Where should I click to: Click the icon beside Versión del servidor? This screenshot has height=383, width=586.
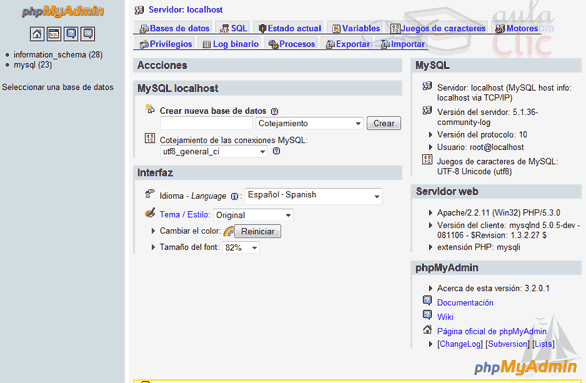coord(427,111)
